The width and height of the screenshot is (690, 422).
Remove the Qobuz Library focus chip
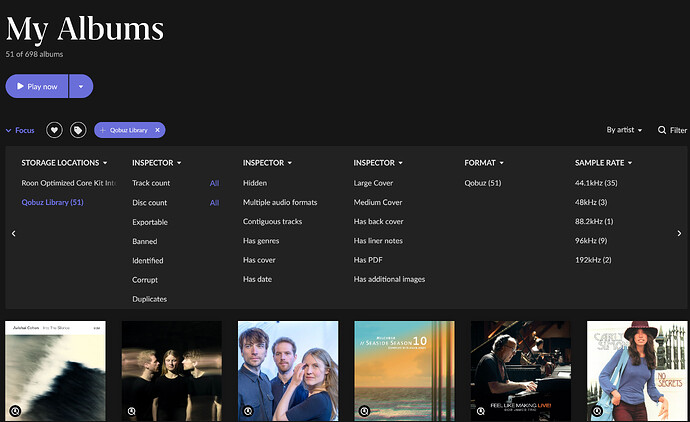(158, 130)
